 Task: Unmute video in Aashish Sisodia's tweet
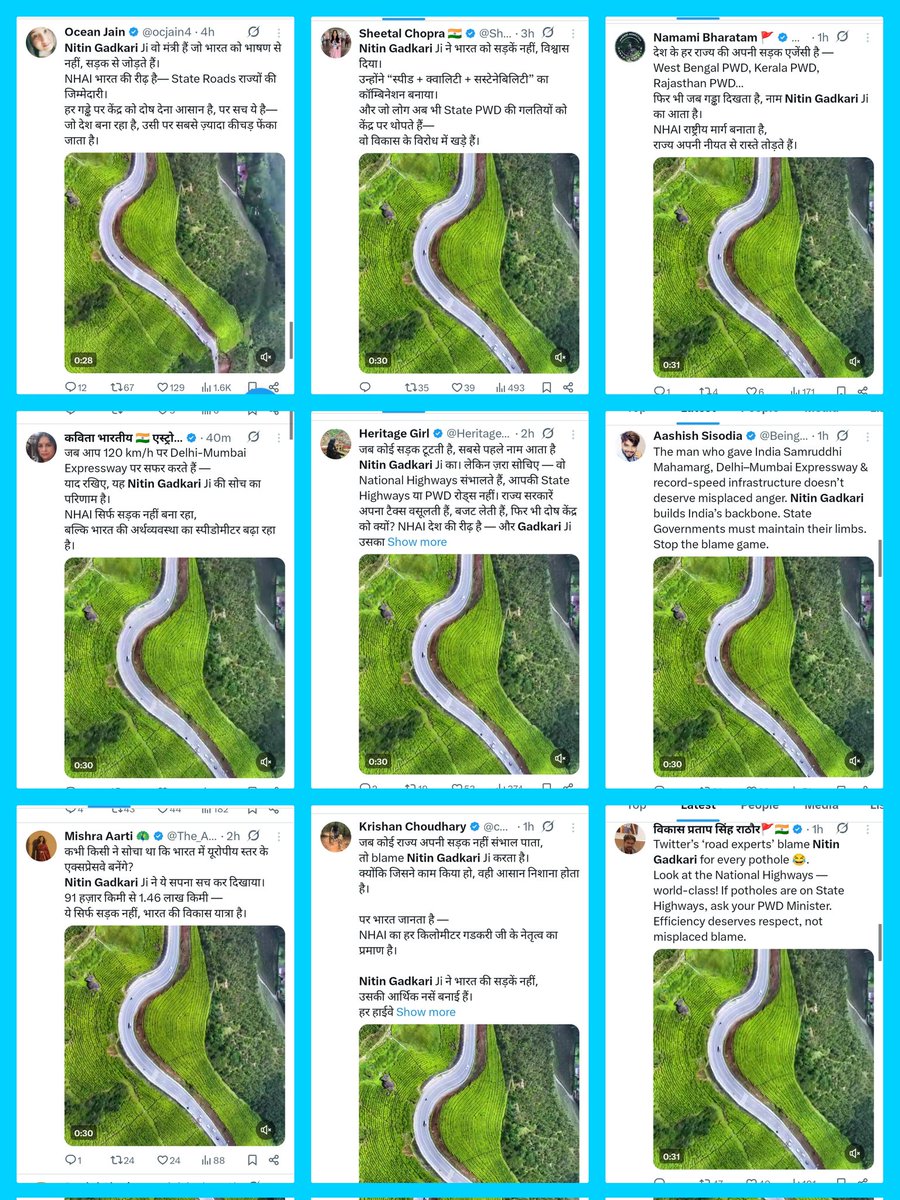pyautogui.click(x=855, y=762)
